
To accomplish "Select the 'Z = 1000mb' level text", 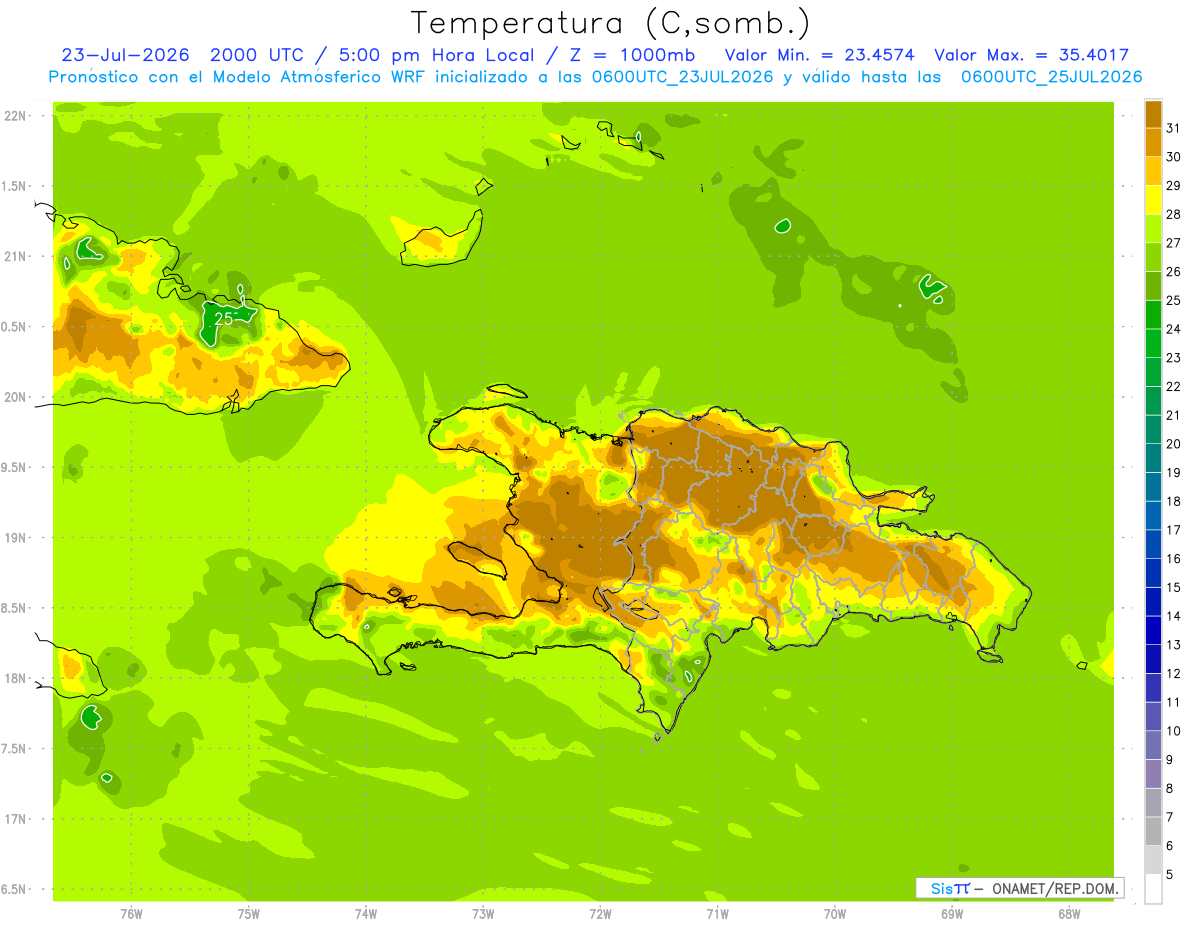I will [x=632, y=55].
